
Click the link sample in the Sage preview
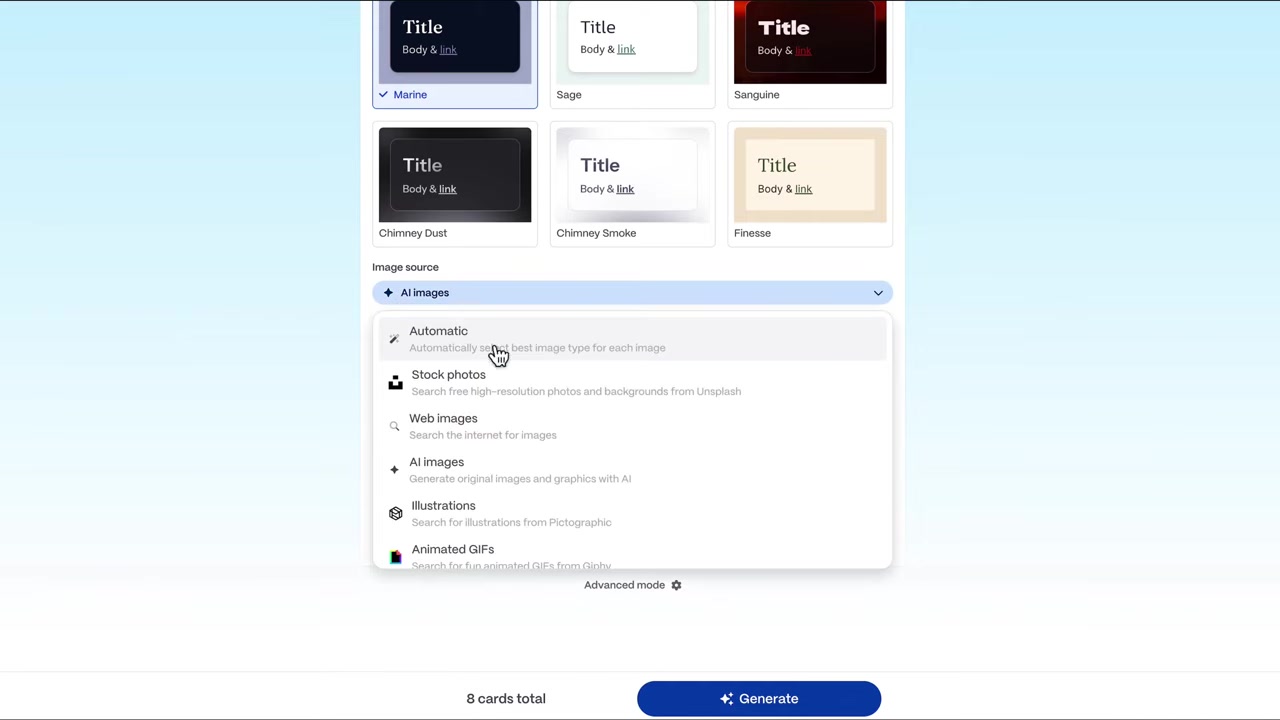tap(626, 49)
